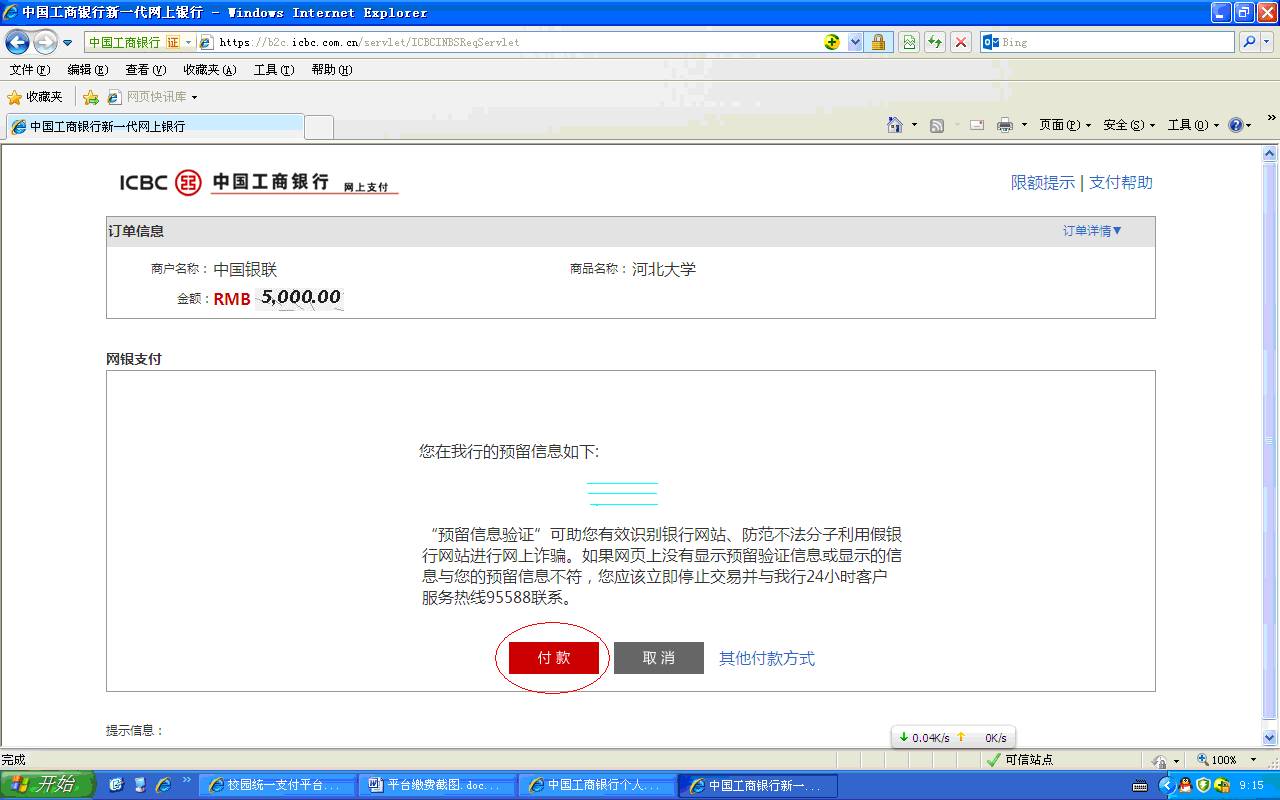Open the 帮助(H) menu
Viewport: 1280px width, 800px height.
point(331,70)
